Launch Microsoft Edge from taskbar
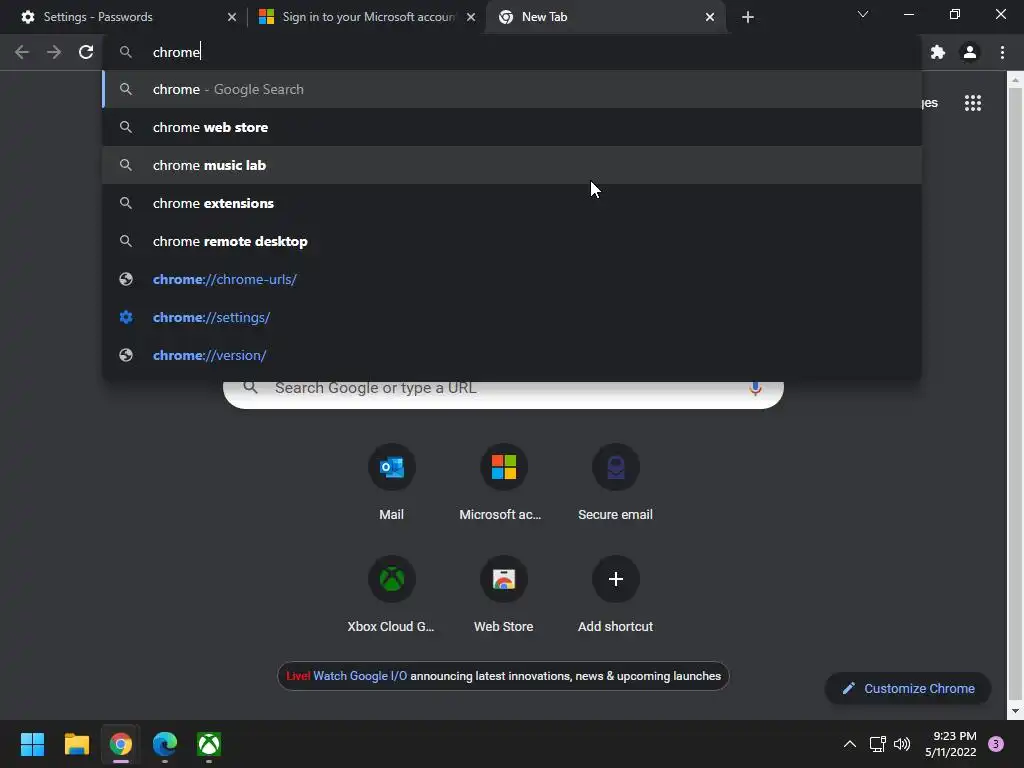Screen dimensions: 1024x768 [x=165, y=744]
